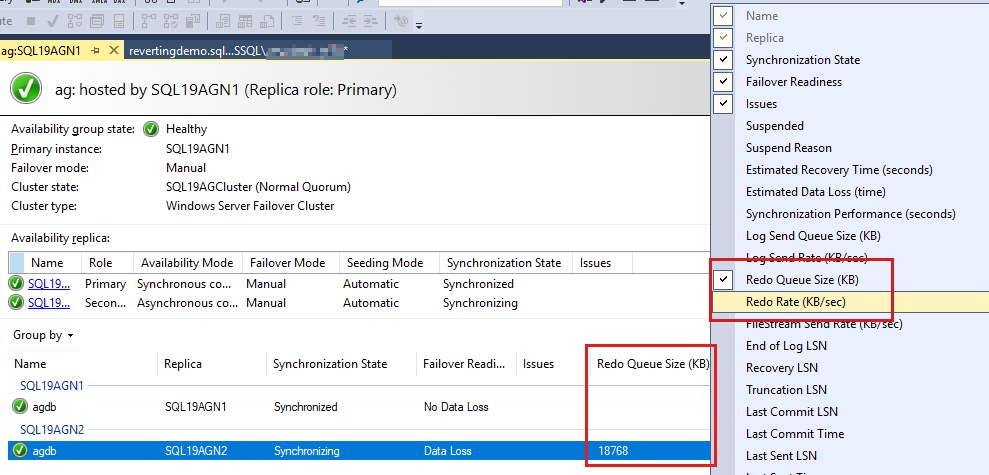Open the SQL19... link in Secondary row
The image size is (989, 475).
pyautogui.click(x=49, y=303)
